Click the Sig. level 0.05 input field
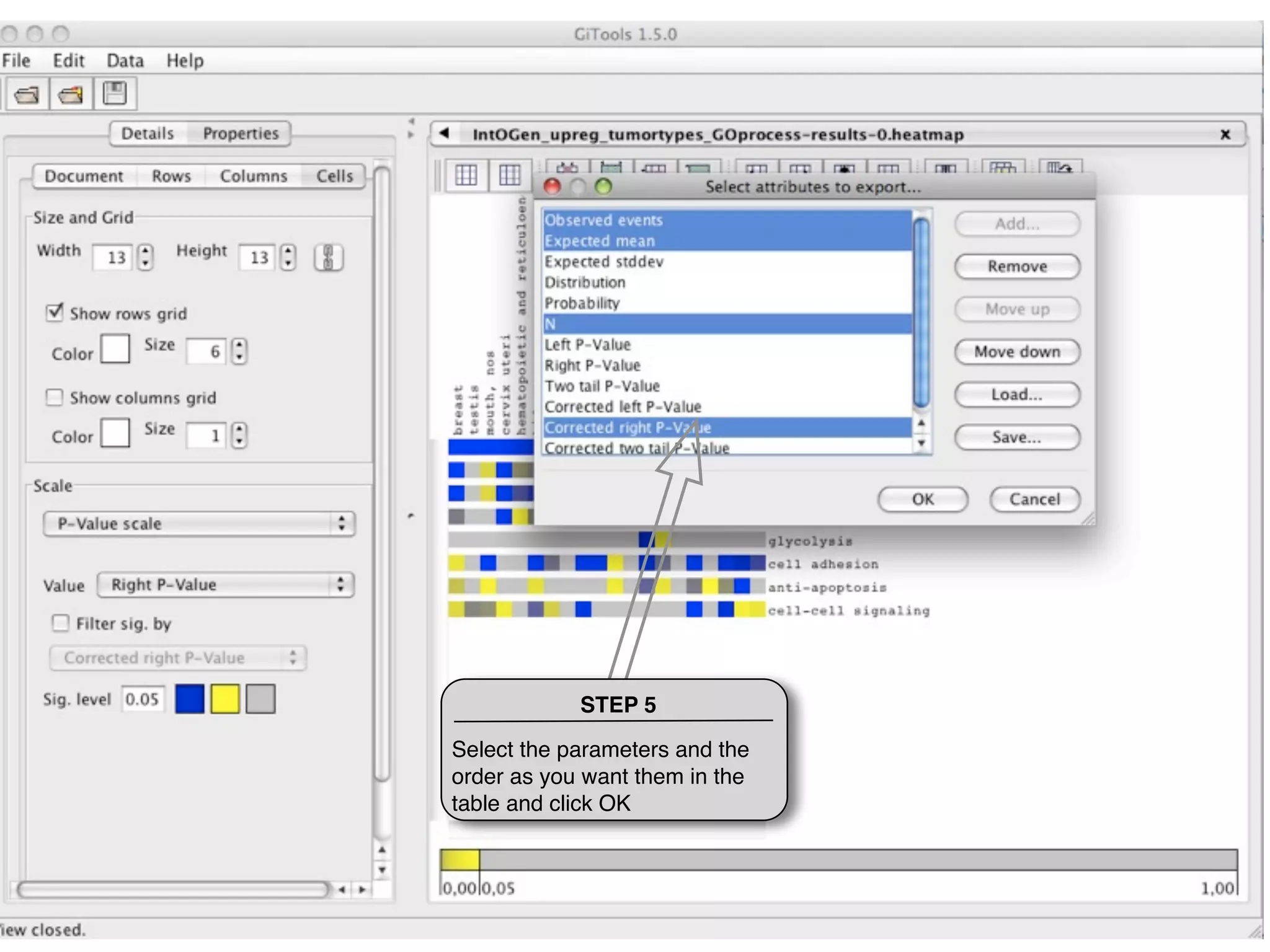1270x952 pixels. coord(143,699)
